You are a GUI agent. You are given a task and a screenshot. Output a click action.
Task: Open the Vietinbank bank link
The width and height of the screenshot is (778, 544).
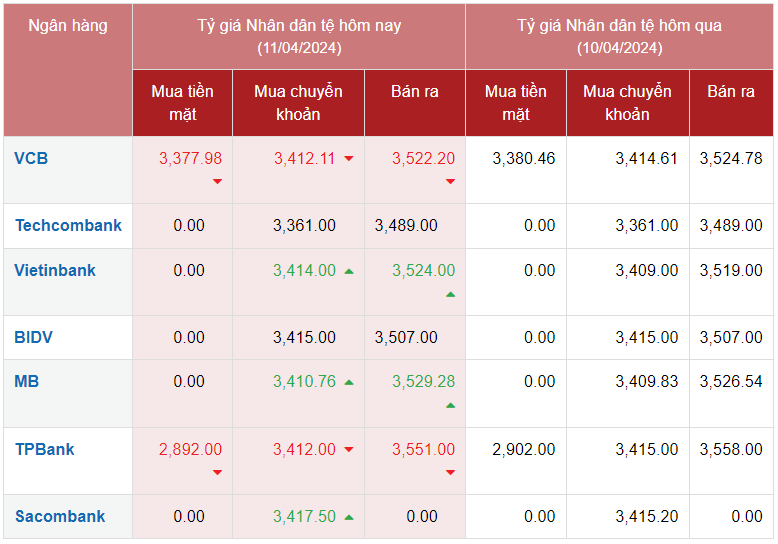pyautogui.click(x=55, y=270)
